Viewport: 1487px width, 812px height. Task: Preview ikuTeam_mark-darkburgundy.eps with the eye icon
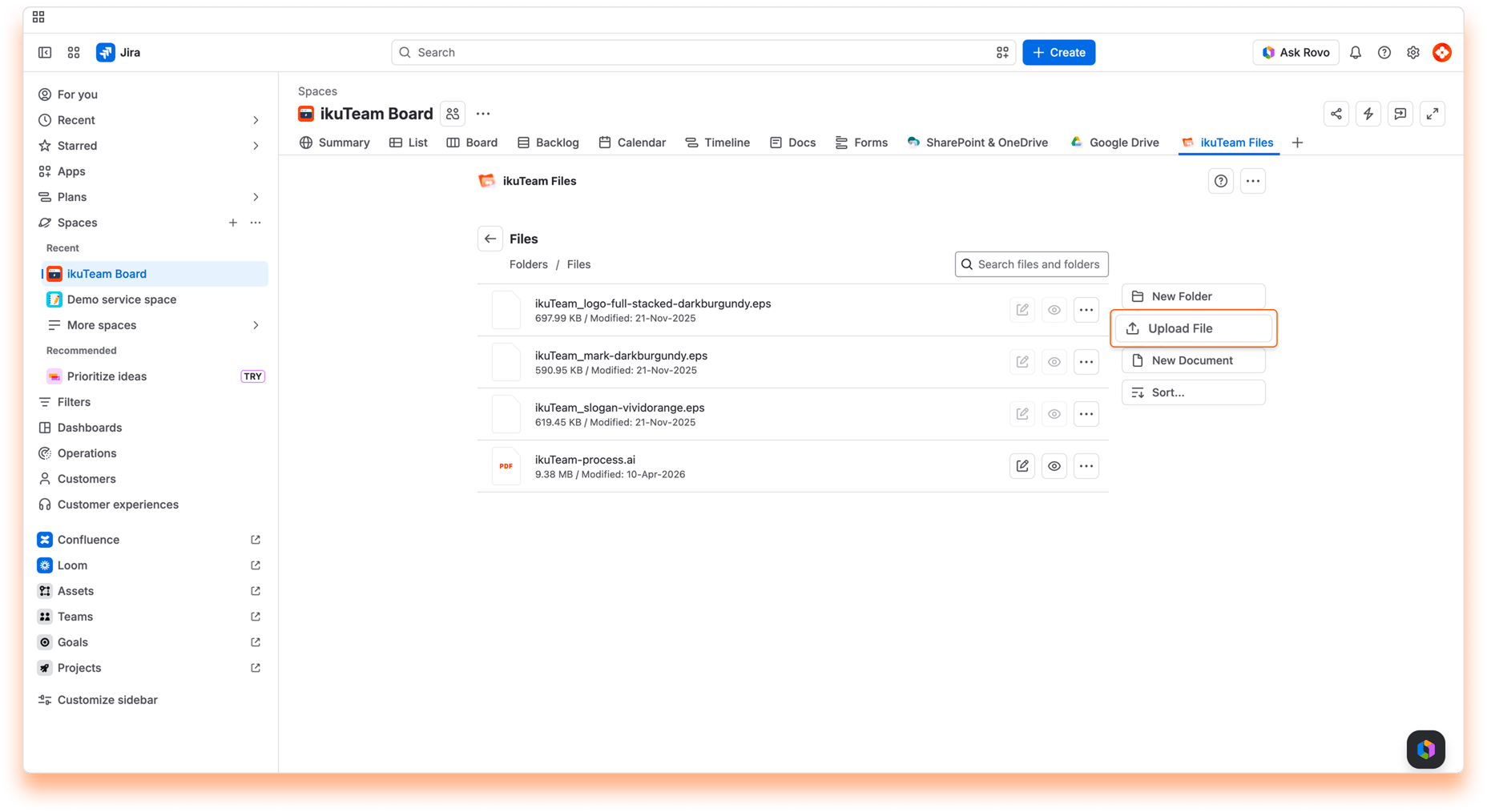click(x=1054, y=362)
